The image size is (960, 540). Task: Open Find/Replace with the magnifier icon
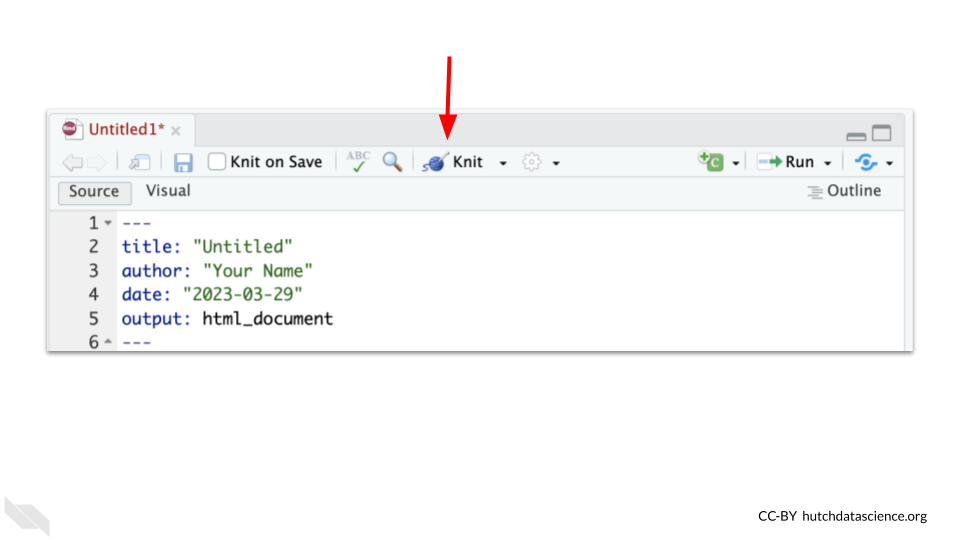(392, 162)
